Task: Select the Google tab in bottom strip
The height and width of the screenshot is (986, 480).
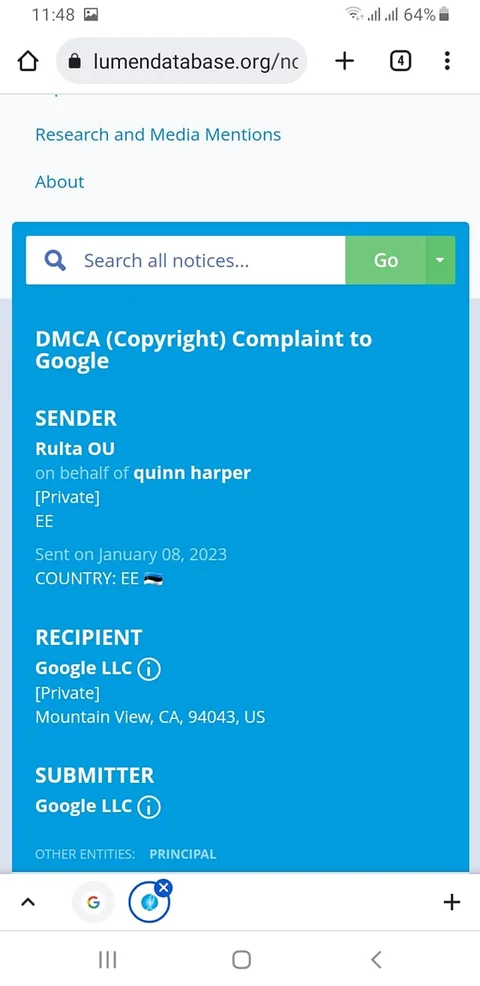Action: 93,902
